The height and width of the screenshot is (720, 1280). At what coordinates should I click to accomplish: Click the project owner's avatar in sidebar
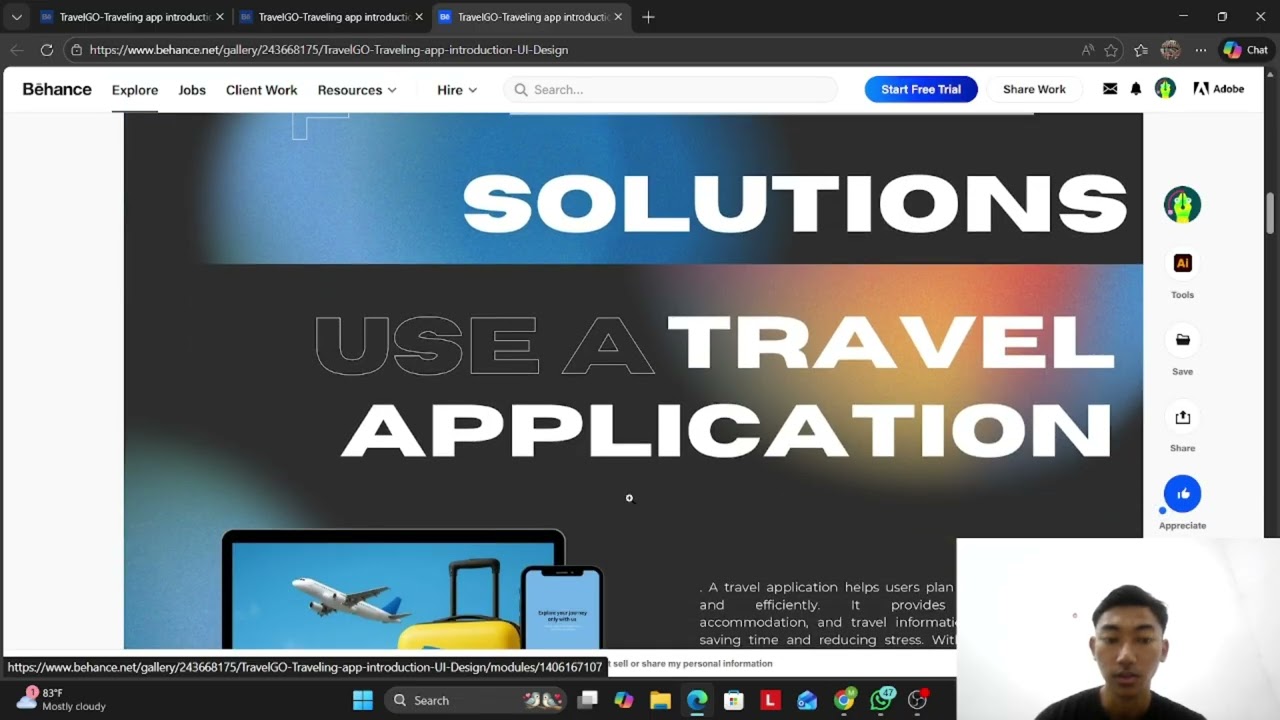1182,205
